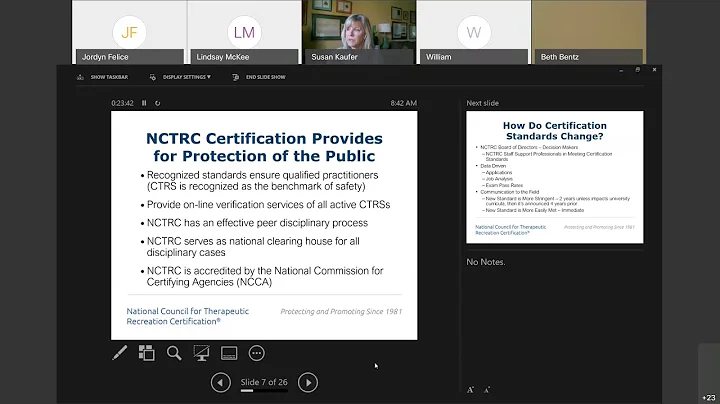Select Jordyn Felice participant tile
The width and height of the screenshot is (720, 404).
pos(129,32)
